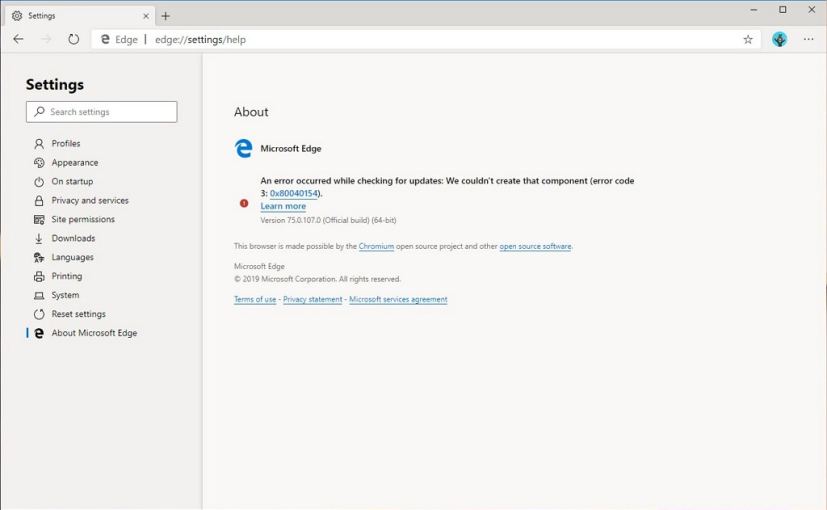This screenshot has height=510, width=827.
Task: Select On startup in sidebar
Action: pyautogui.click(x=72, y=182)
